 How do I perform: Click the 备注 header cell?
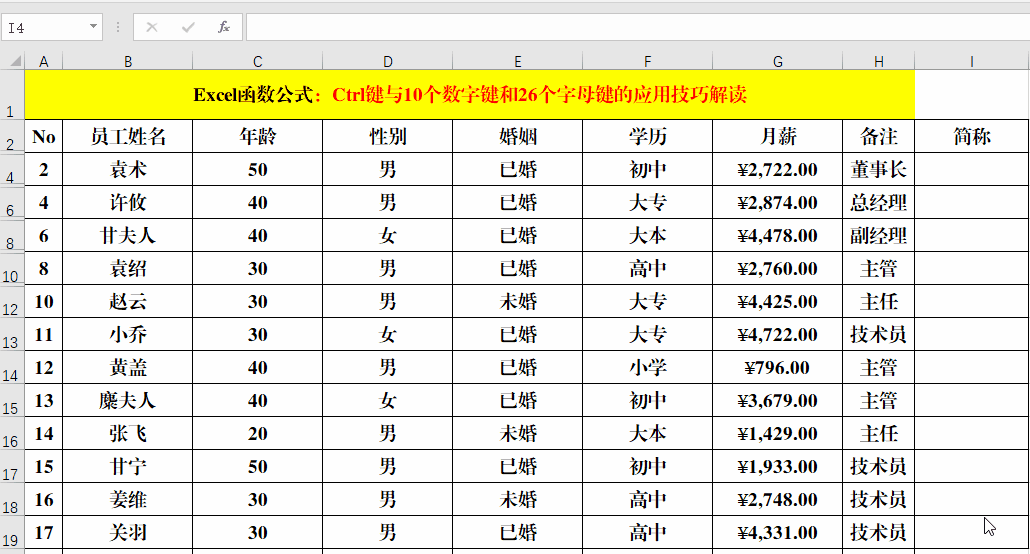879,136
